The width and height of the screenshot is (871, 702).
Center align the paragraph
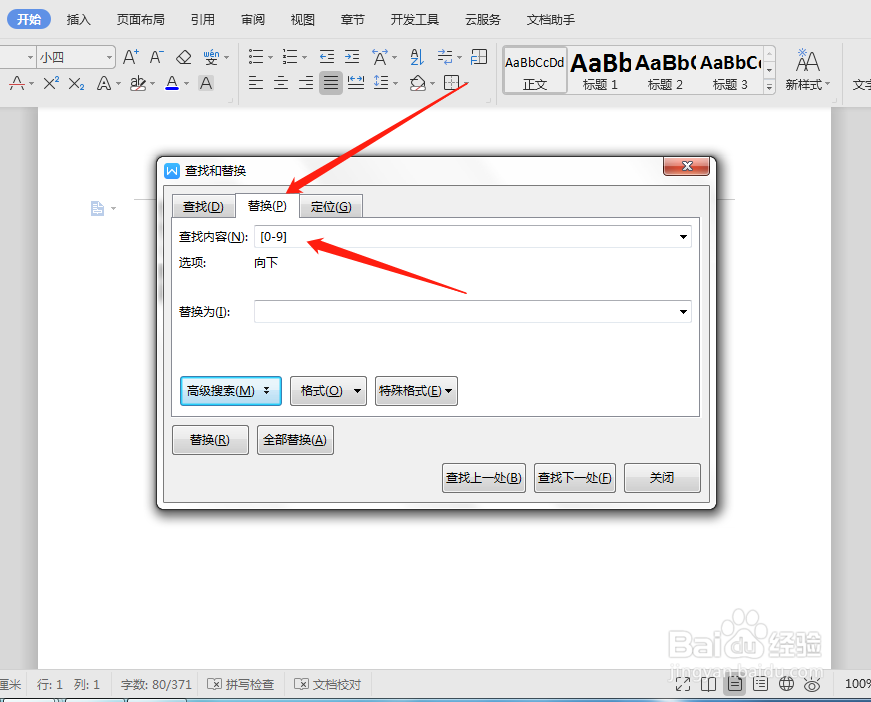pos(281,83)
